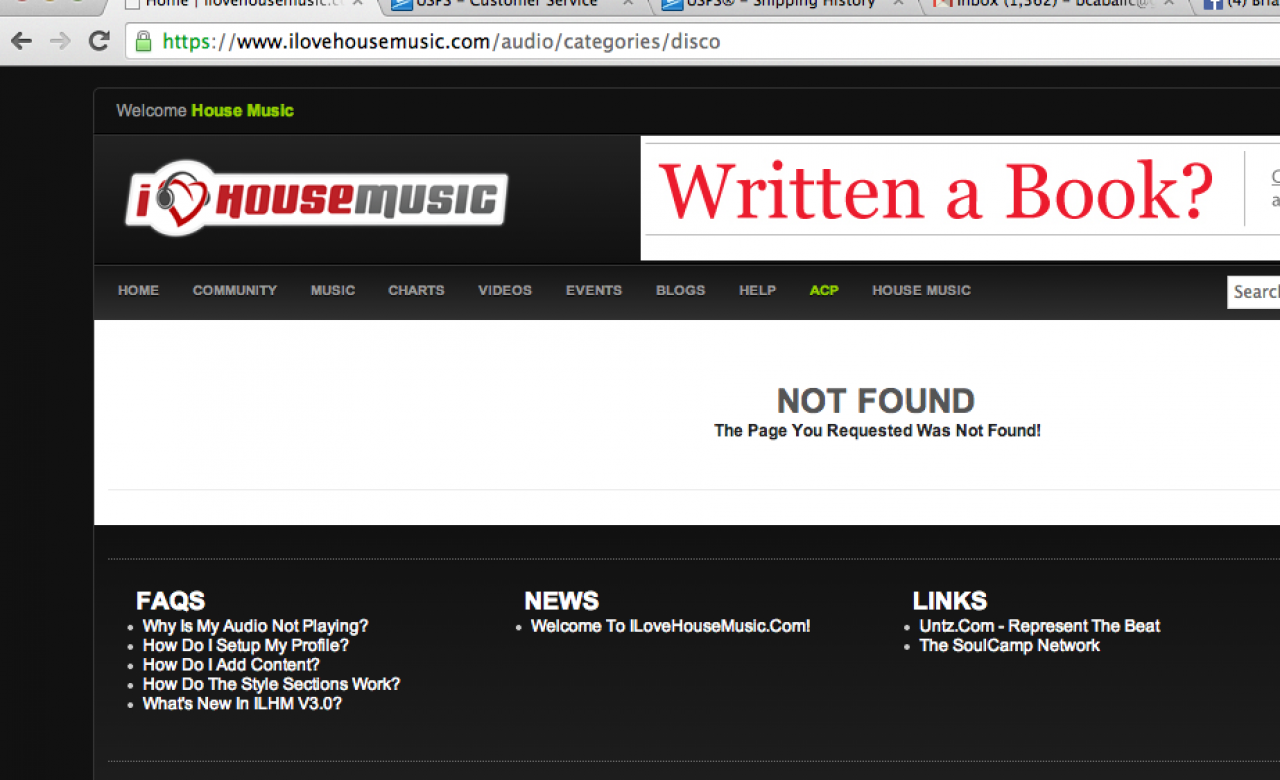
Task: Reload the page with the refresh icon
Action: [x=99, y=41]
